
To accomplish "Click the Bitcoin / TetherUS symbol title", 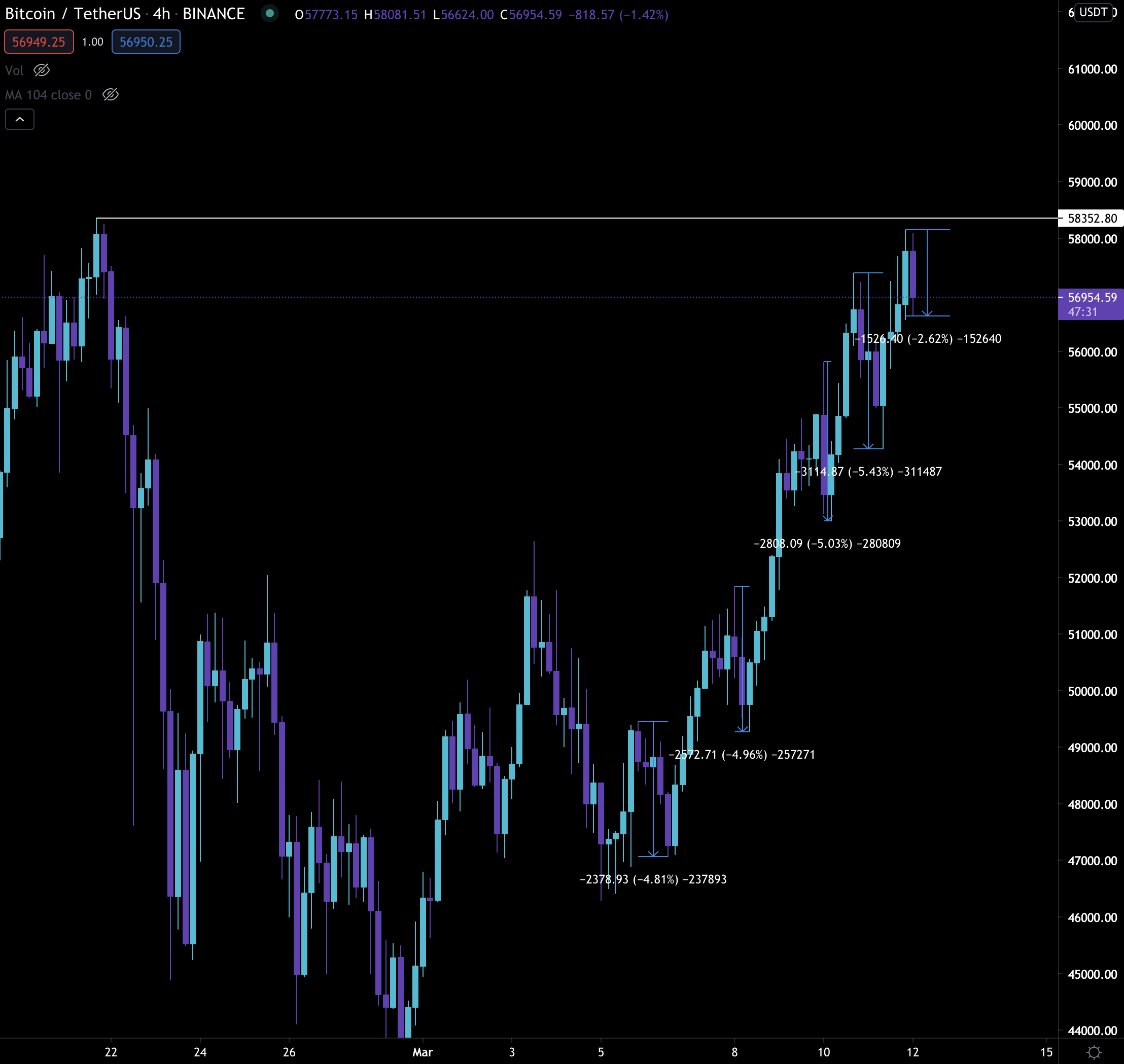I will (73, 14).
